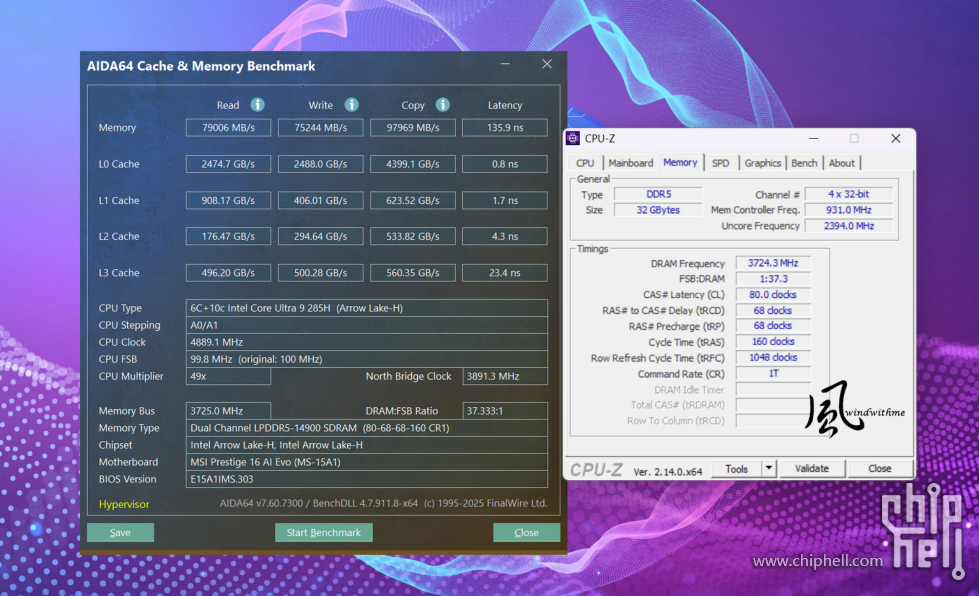The height and width of the screenshot is (596, 979).
Task: Click CPU FSB field 99.8 MHz
Action: pos(367,359)
